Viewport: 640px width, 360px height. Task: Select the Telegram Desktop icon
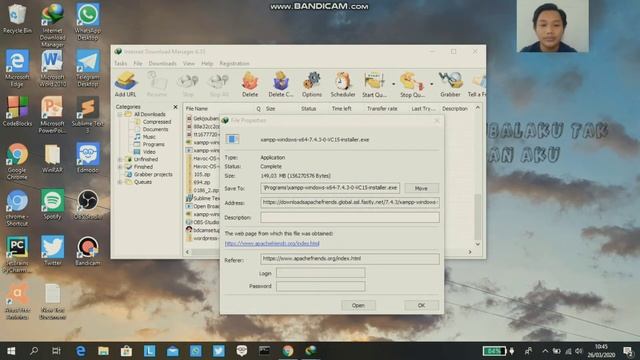(87, 68)
